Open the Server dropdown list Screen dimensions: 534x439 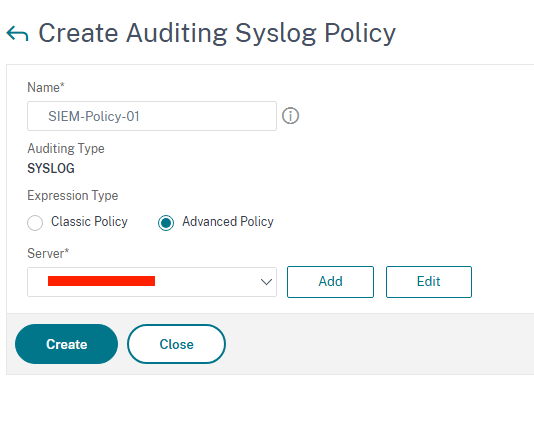(x=152, y=282)
